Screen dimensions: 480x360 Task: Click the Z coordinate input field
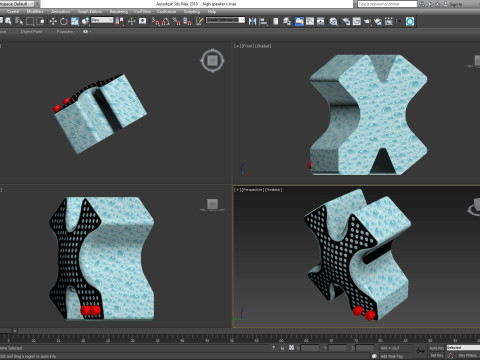365,348
